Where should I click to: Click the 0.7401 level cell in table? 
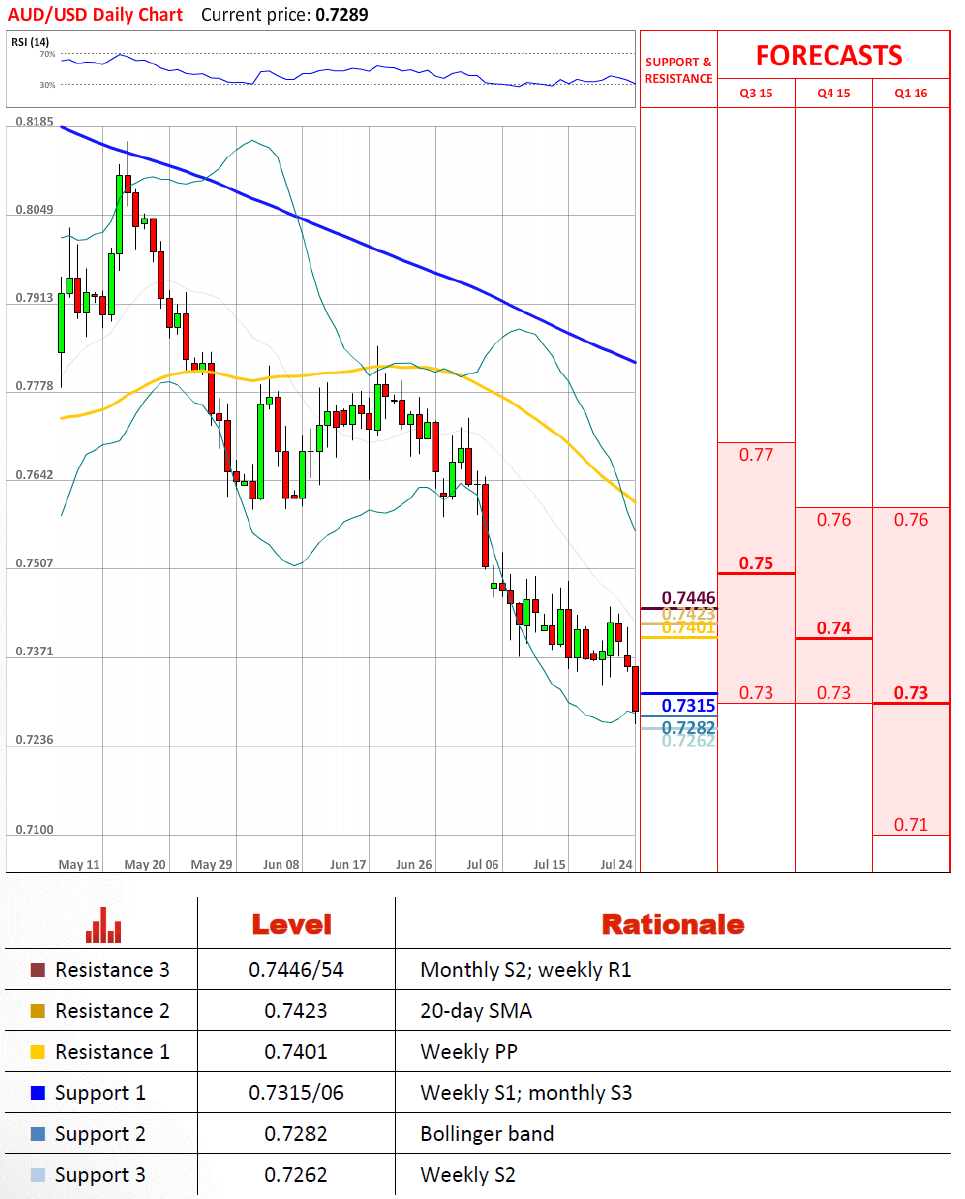[296, 1052]
